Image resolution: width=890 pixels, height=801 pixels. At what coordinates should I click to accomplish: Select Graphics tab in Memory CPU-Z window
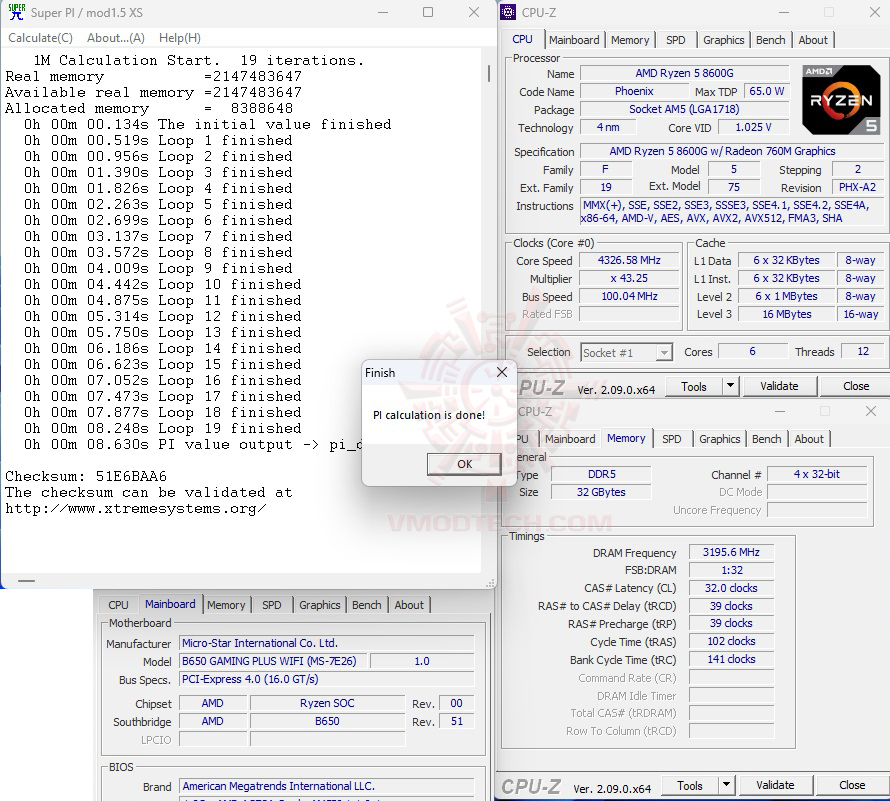[x=719, y=439]
